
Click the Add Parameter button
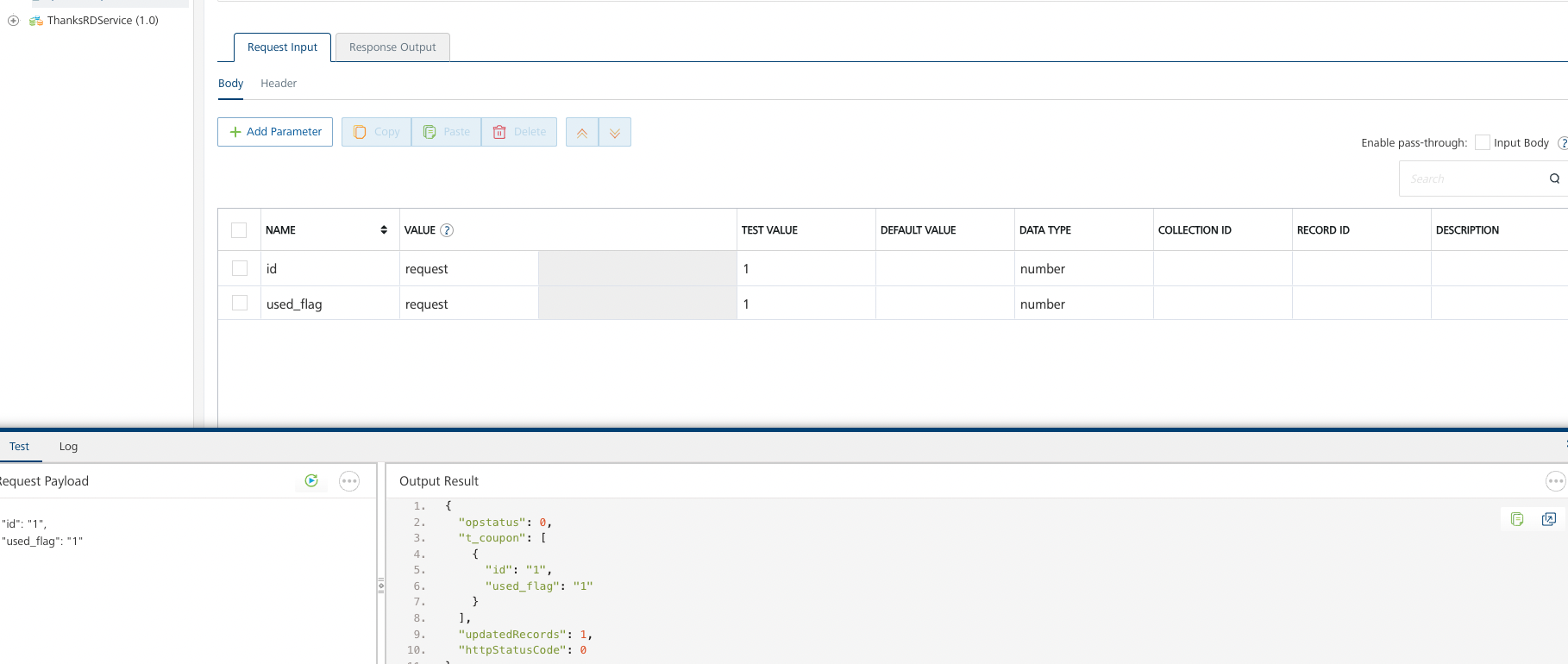pyautogui.click(x=275, y=132)
